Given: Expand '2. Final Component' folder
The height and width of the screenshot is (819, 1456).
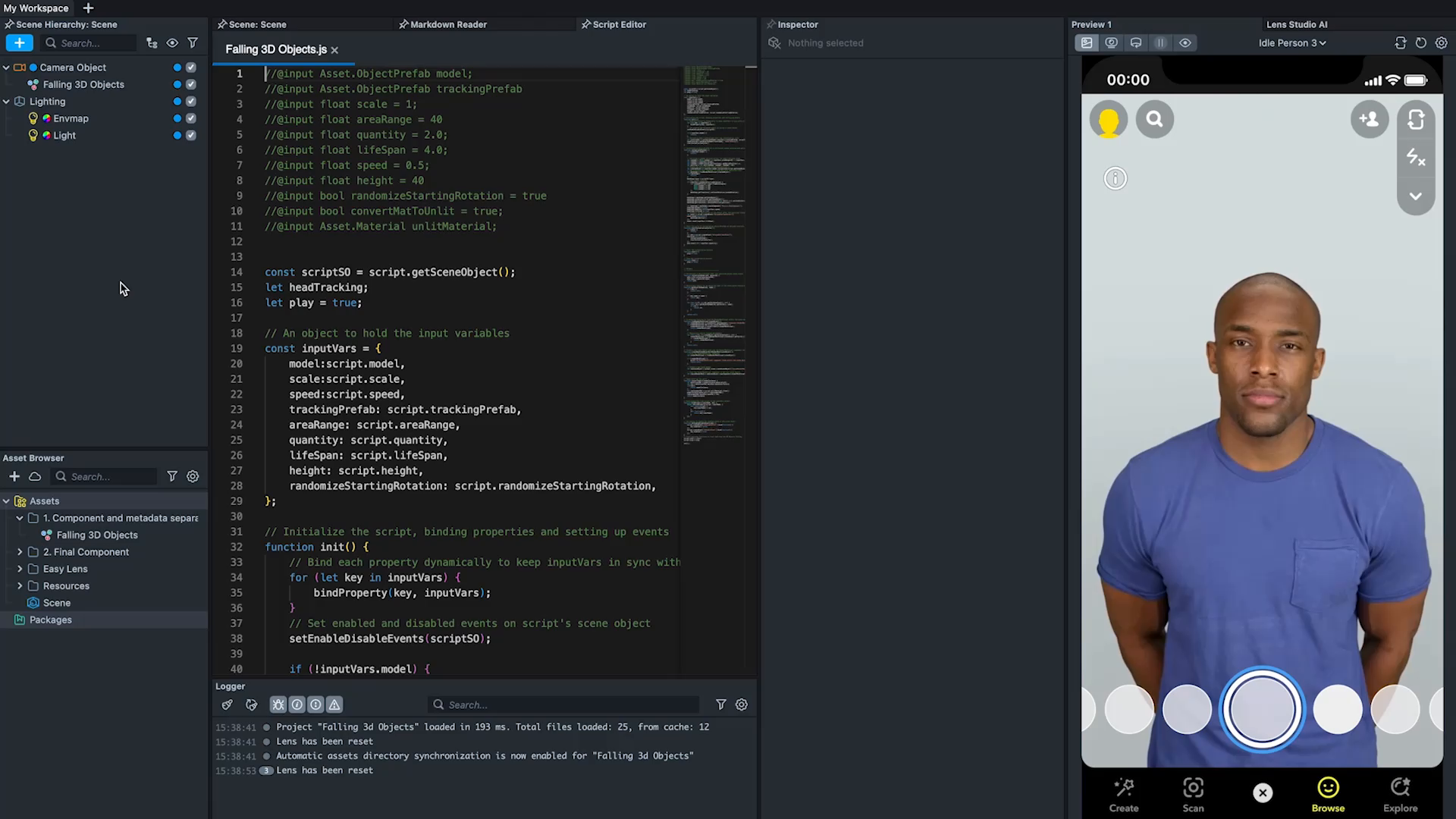Looking at the screenshot, I should click(20, 553).
